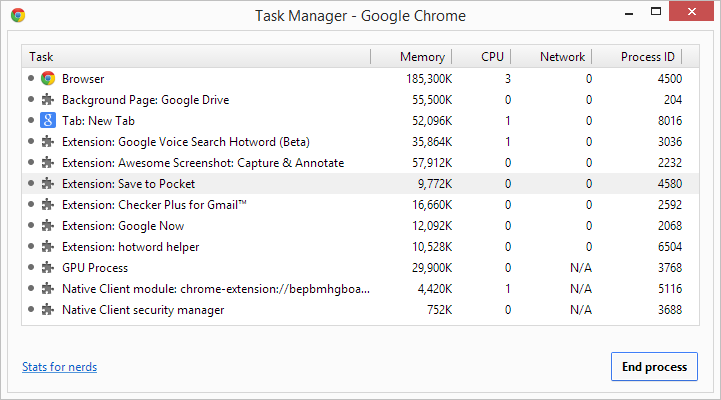Select Extension: Awesome Screenshot: Capture & Annotate
This screenshot has height=400, width=721.
pyautogui.click(x=360, y=163)
